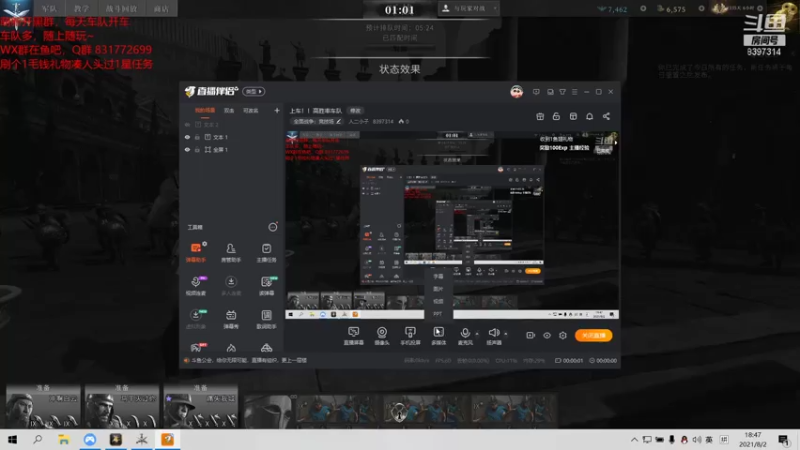Screen dimensions: 800x450
Task: Click the mode switch pill beside companion logo
Action: (254, 91)
